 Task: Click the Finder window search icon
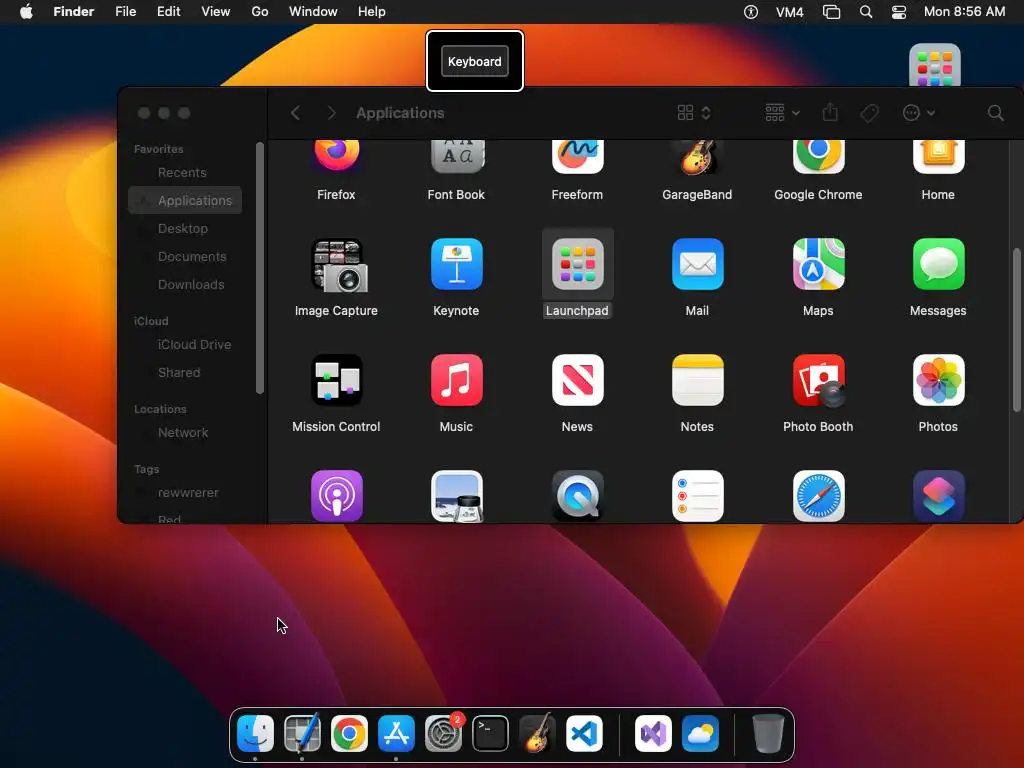(995, 113)
